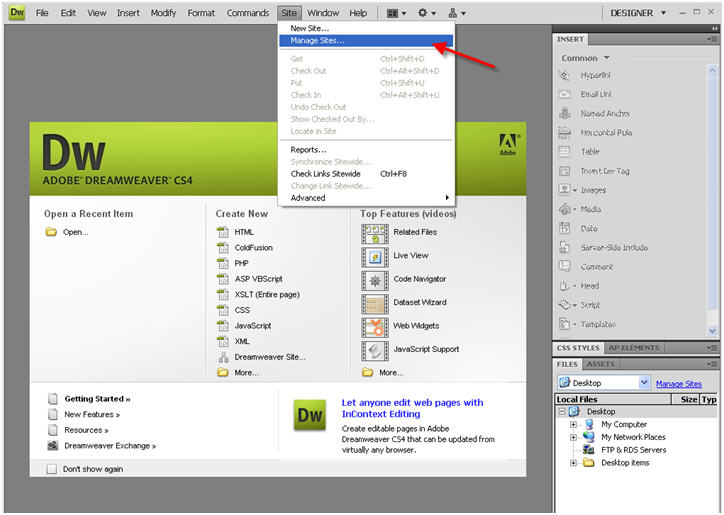Viewport: 724px width, 515px height.
Task: Open the Advanced submenu in Site menu
Action: [366, 198]
